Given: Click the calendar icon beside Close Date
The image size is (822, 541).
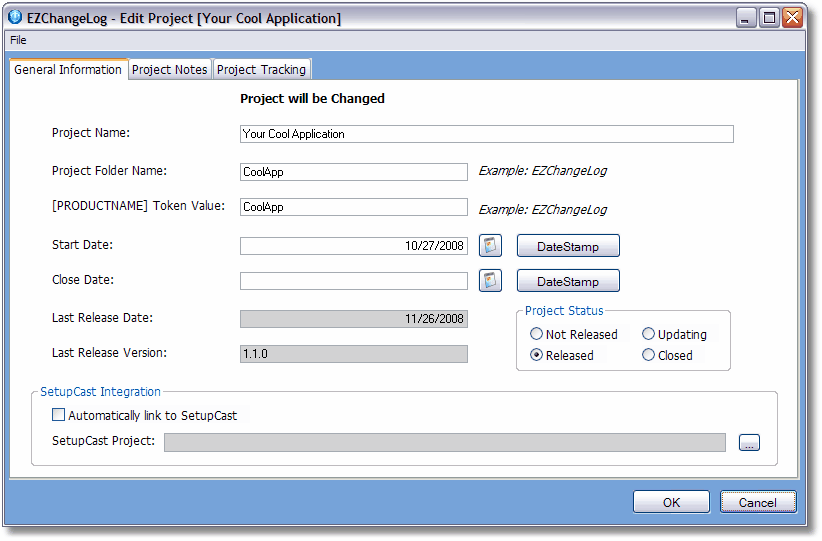Looking at the screenshot, I should click(490, 281).
